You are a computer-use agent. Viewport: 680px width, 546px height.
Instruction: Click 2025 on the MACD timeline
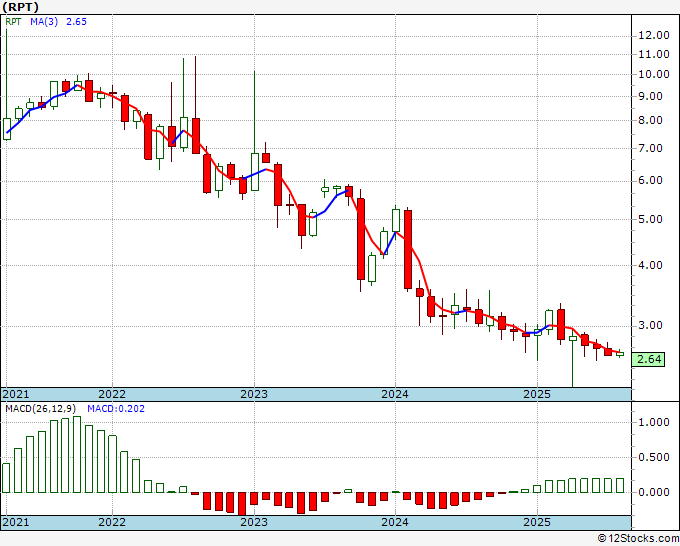pyautogui.click(x=537, y=522)
